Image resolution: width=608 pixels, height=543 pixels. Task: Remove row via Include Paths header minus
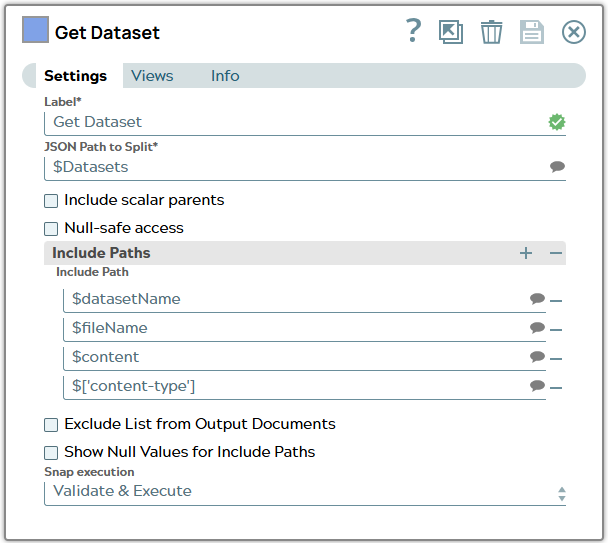(556, 253)
